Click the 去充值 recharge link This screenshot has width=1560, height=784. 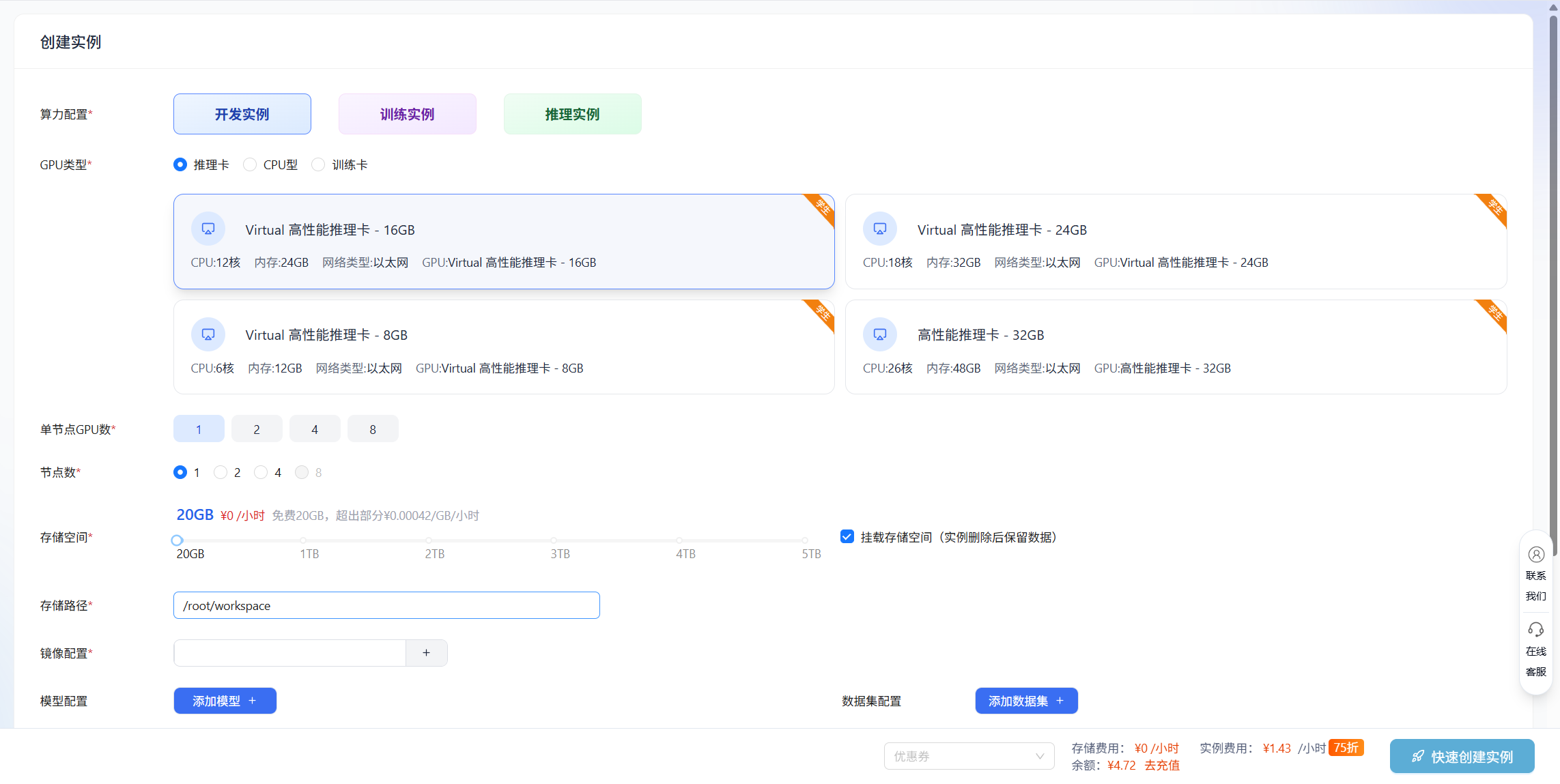1161,766
